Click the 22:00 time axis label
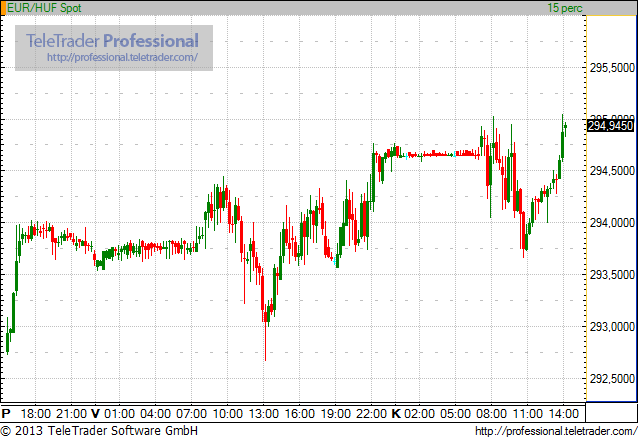Viewport: 638px width, 440px height. coord(371,414)
